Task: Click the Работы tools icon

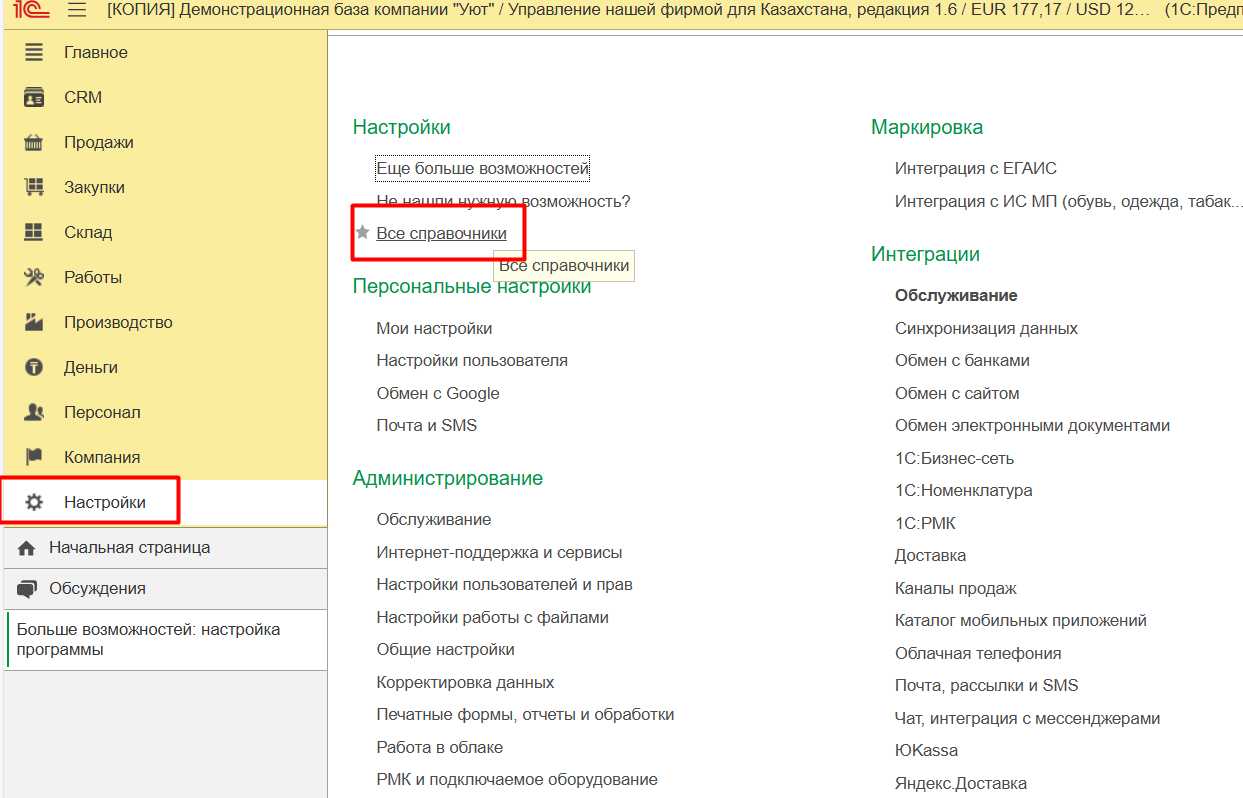Action: [34, 277]
